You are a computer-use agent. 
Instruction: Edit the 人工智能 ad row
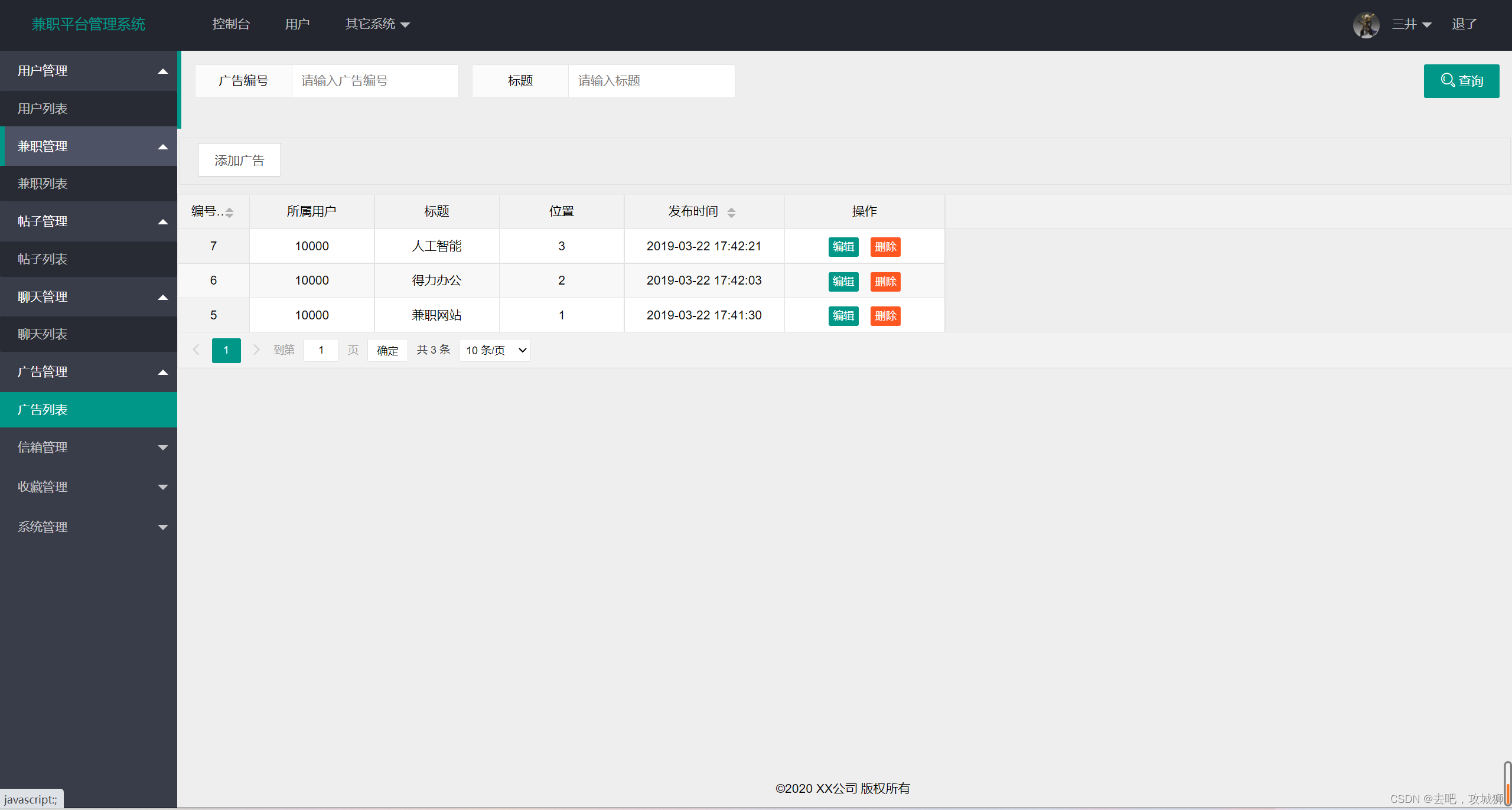tap(843, 247)
